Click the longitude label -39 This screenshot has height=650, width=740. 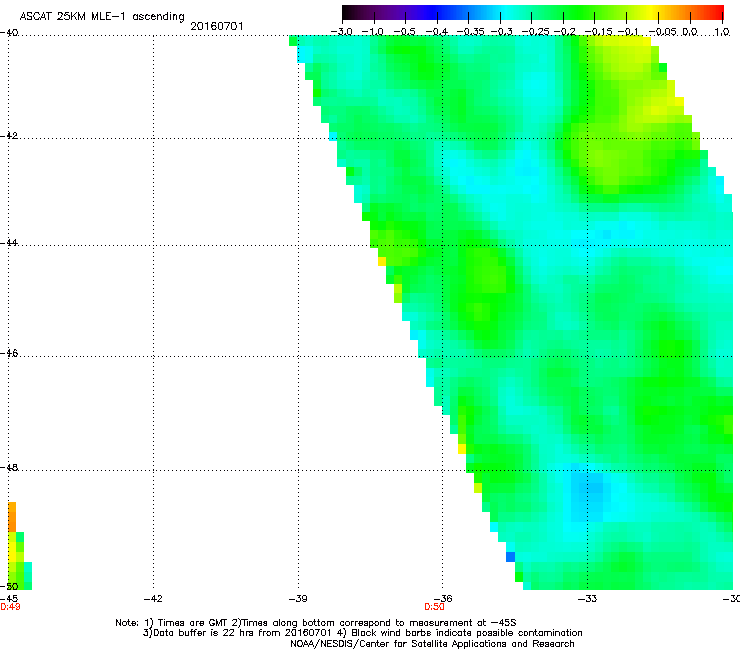coord(298,599)
